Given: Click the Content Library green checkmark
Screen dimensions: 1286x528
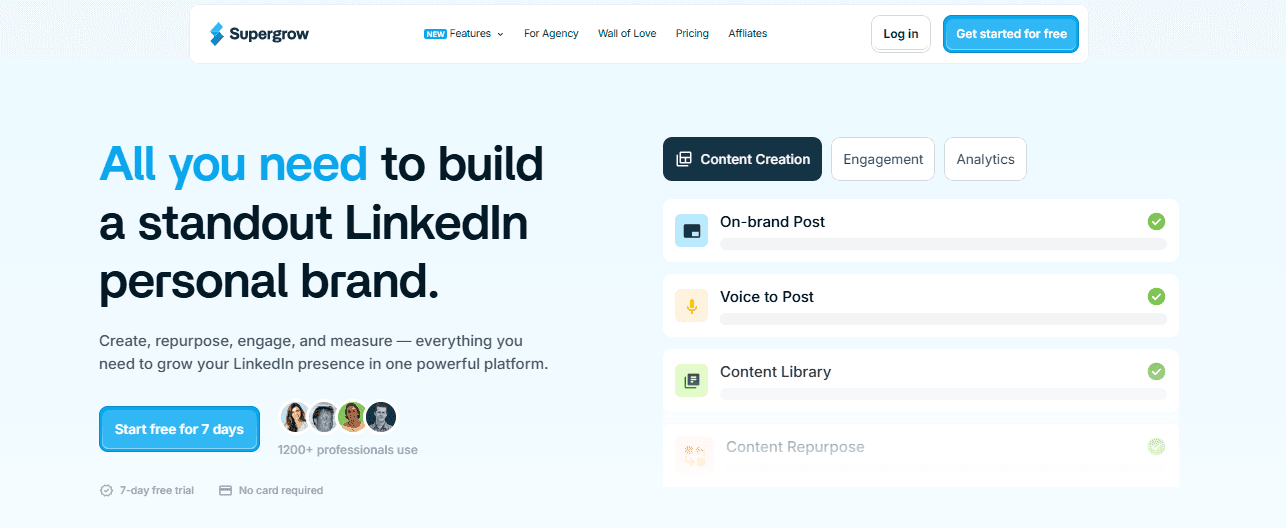Looking at the screenshot, I should pyautogui.click(x=1156, y=371).
